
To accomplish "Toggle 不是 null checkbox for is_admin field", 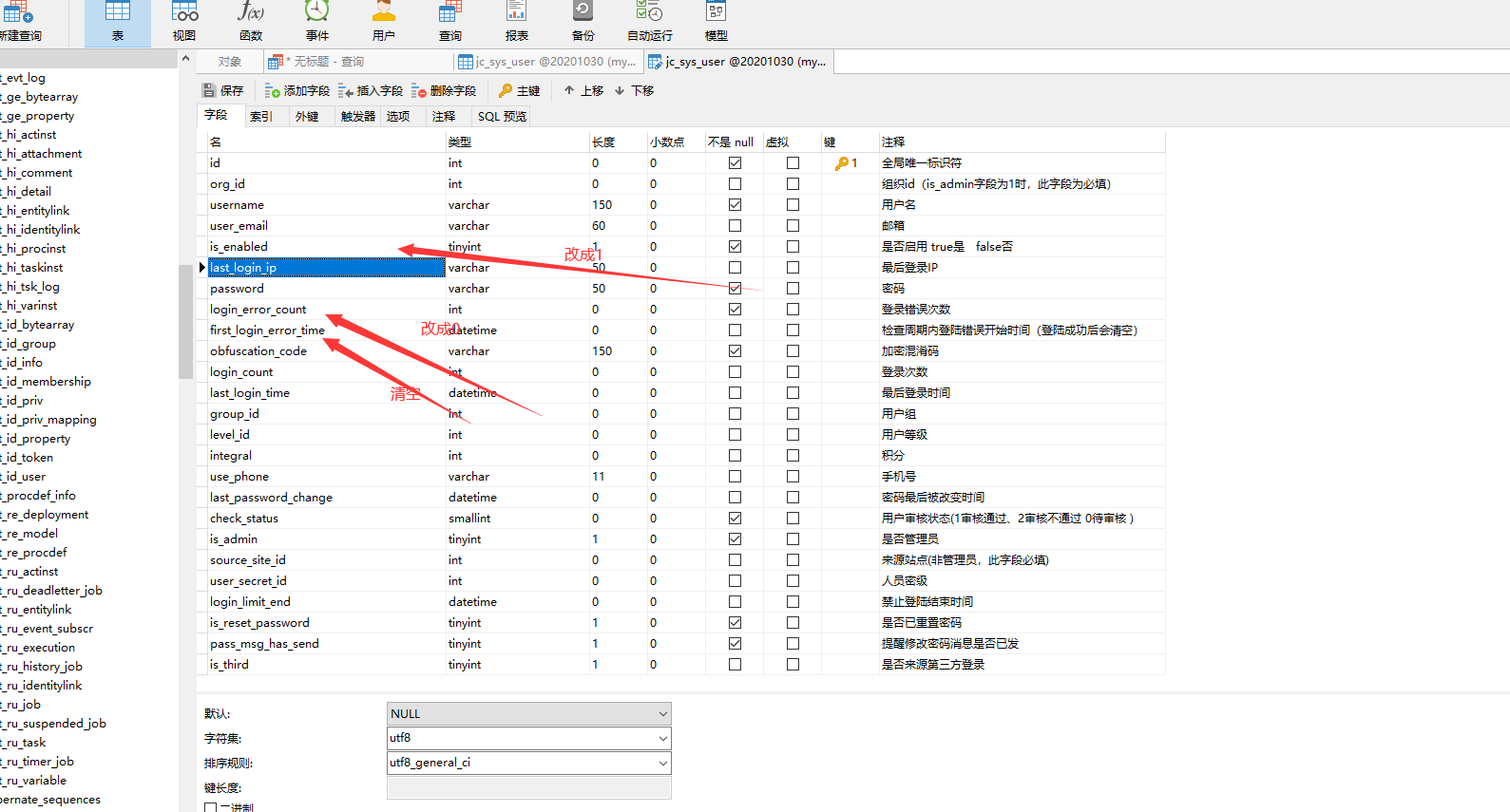I will click(735, 539).
